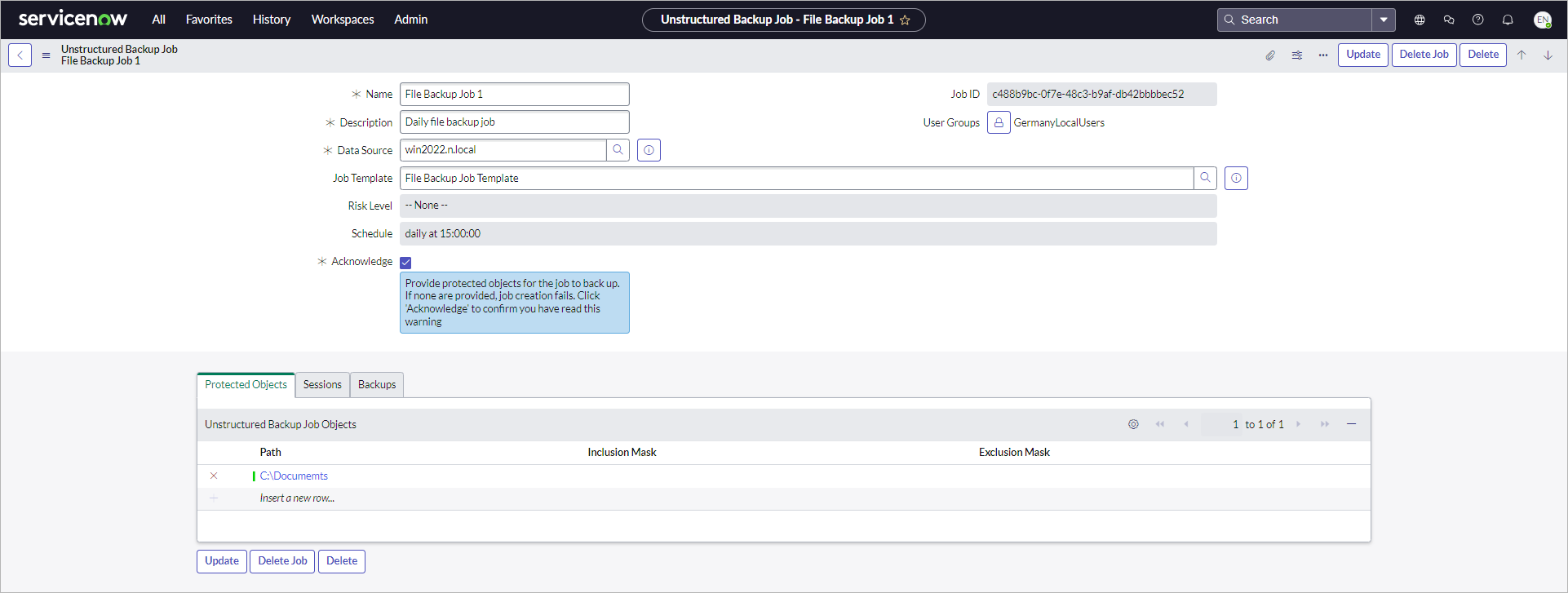The height and width of the screenshot is (593, 1568).
Task: Switch to the Protected Objects tab
Action: (x=246, y=385)
